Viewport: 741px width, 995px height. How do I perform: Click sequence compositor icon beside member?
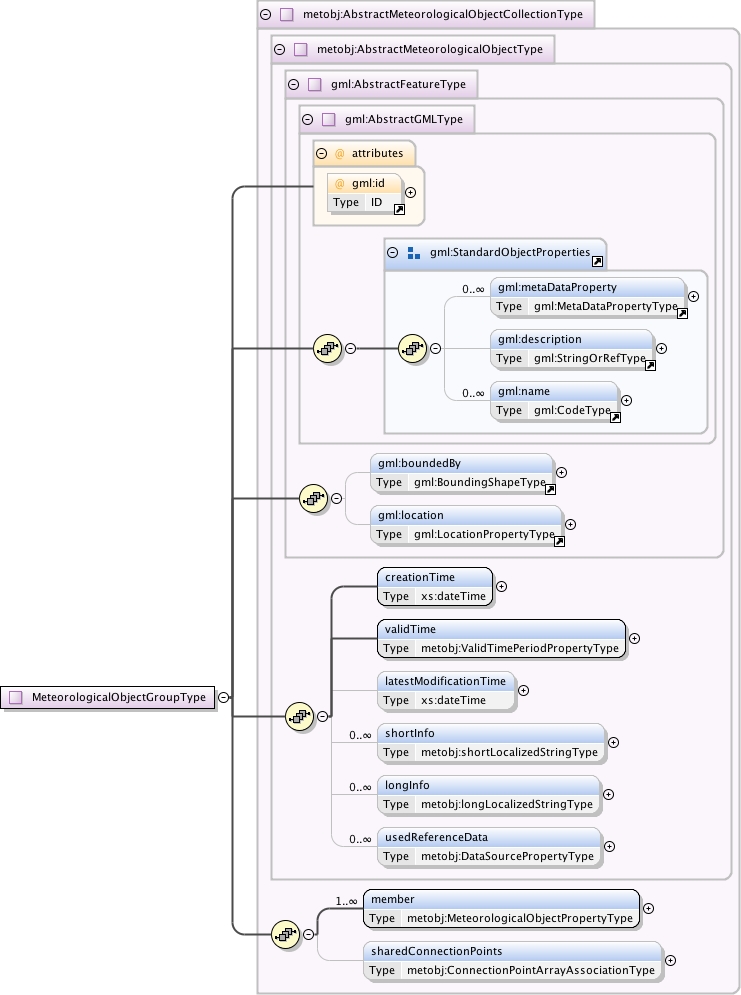[x=285, y=934]
